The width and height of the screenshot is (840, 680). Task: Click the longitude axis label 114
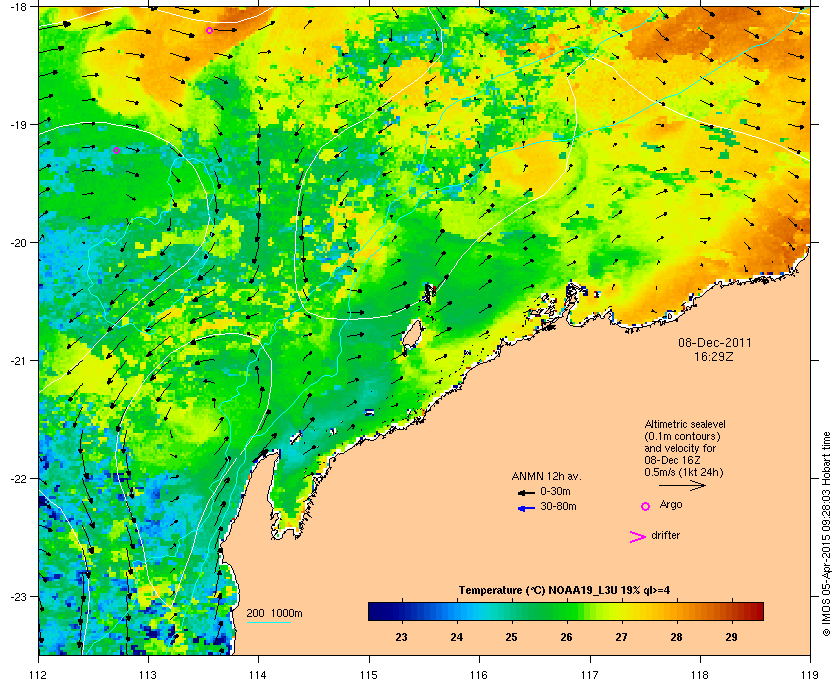(x=258, y=675)
